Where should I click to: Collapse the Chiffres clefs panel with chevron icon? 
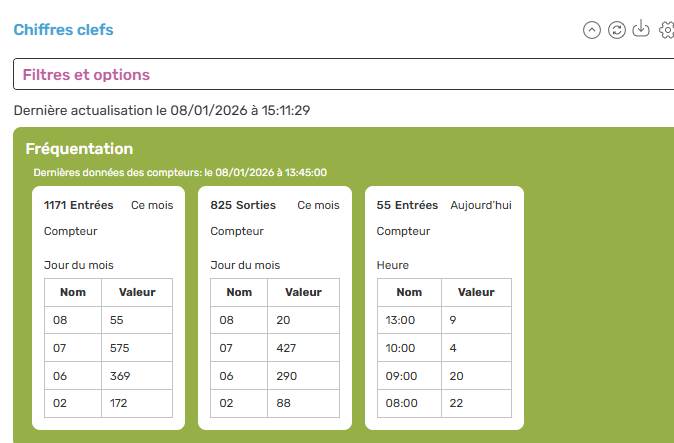click(592, 30)
